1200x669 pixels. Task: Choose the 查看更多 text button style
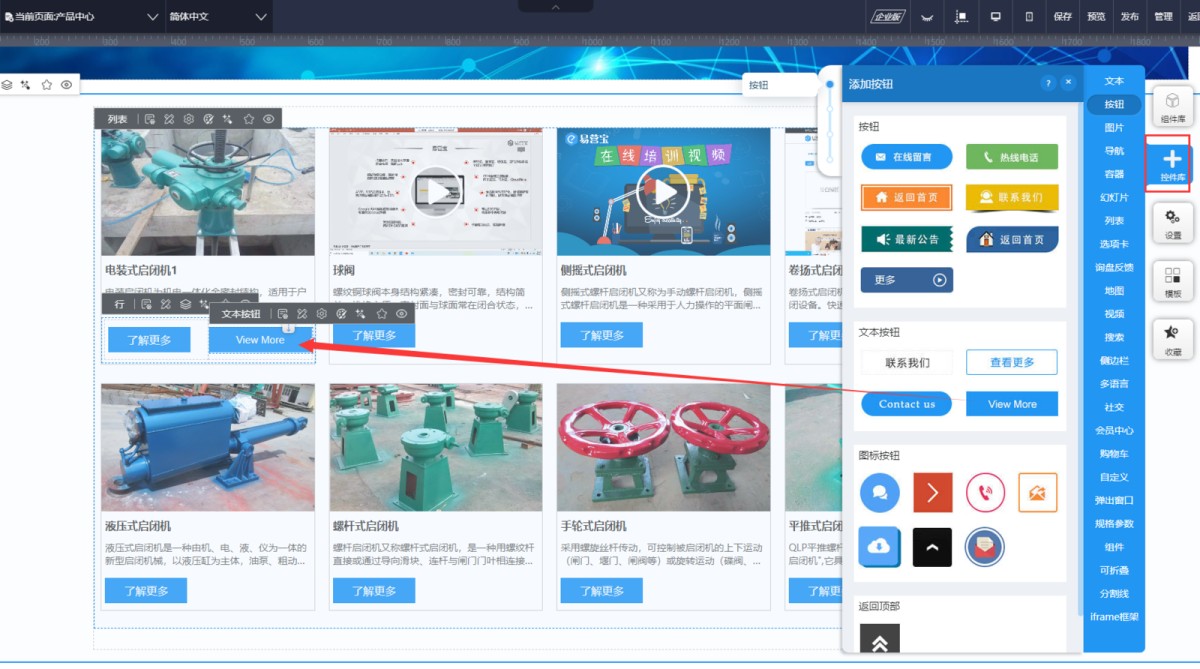coord(1011,362)
